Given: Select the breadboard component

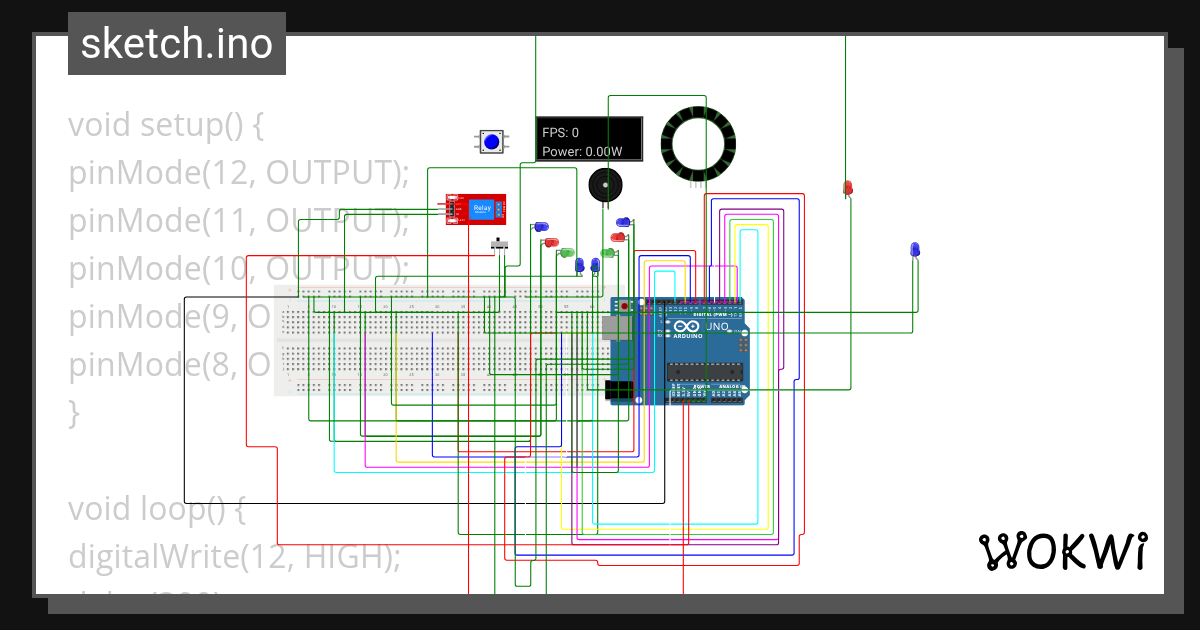Looking at the screenshot, I should 440,340.
